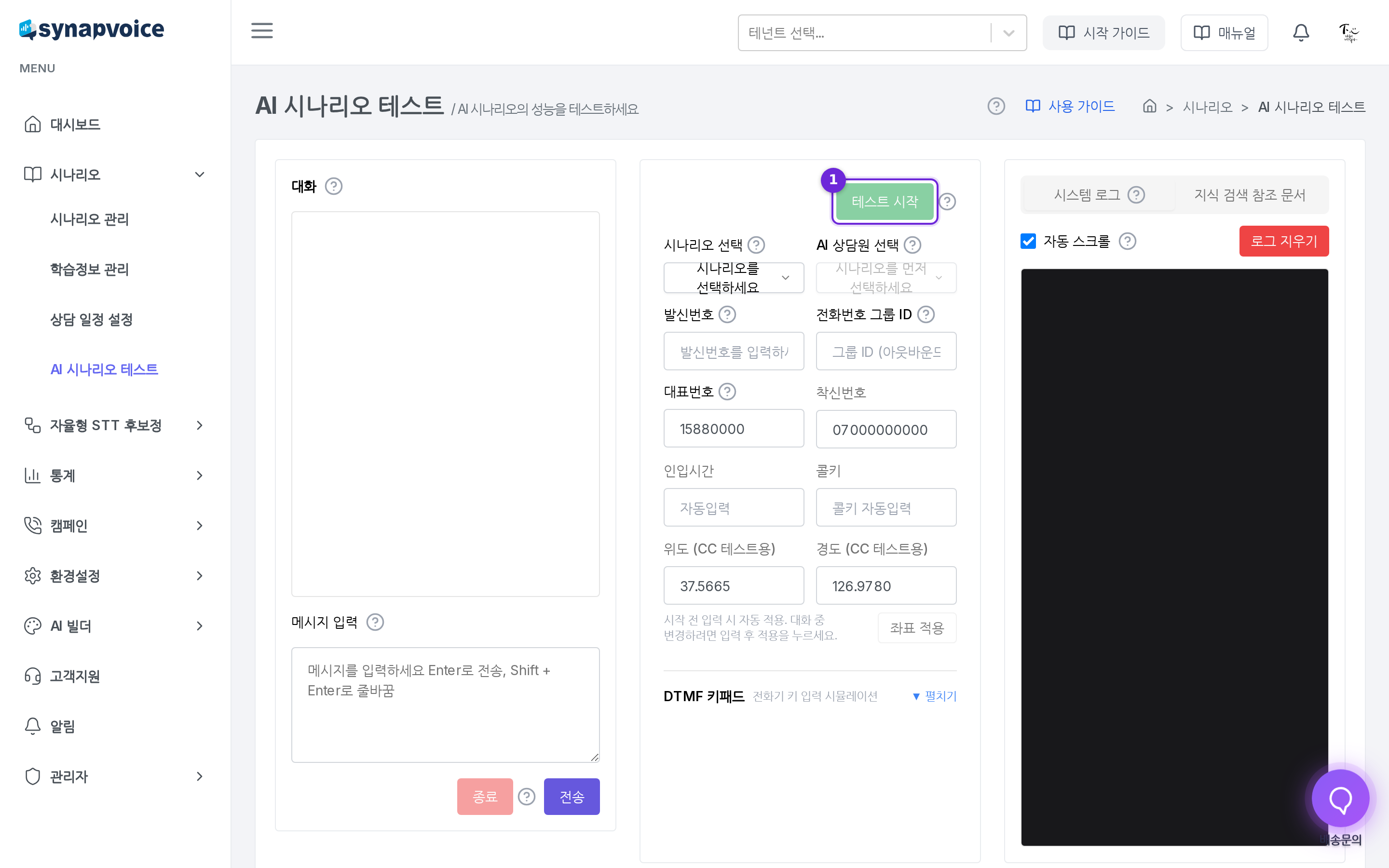Open notifications bell in top bar

1301,33
